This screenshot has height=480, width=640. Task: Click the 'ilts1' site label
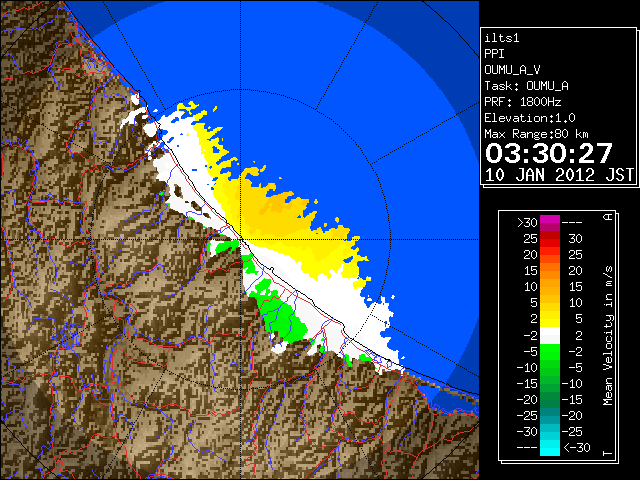pyautogui.click(x=502, y=38)
